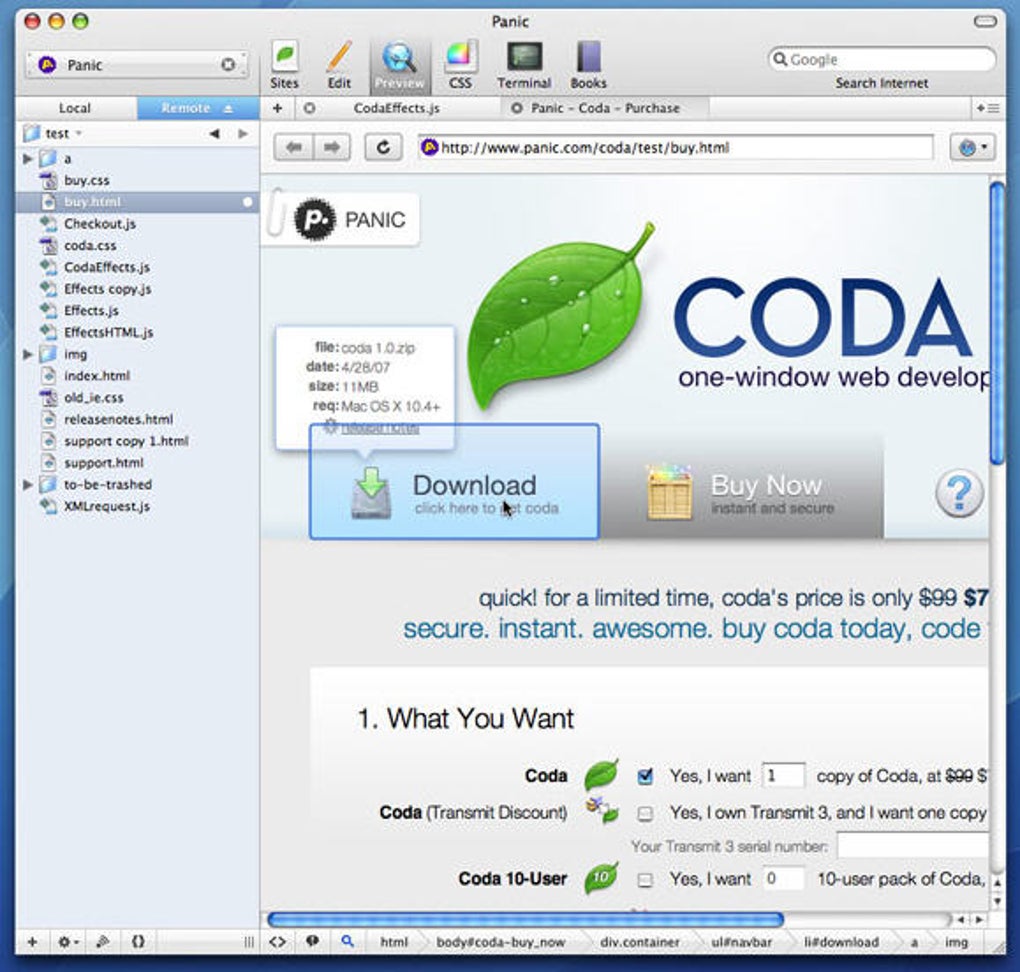Click the publish icon in sidebar footer

click(x=102, y=941)
